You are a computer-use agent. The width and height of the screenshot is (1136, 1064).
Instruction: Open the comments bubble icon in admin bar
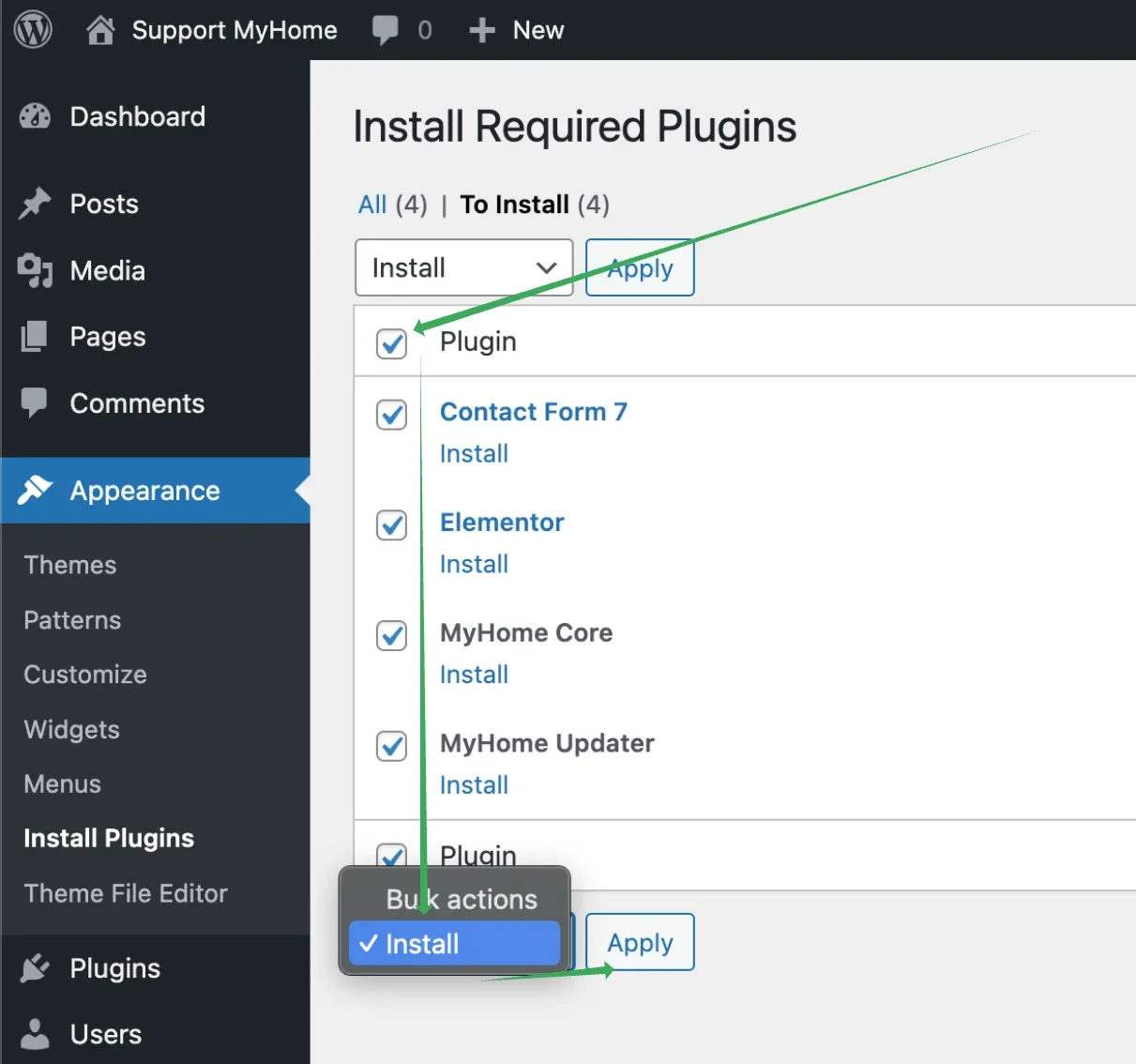385,30
